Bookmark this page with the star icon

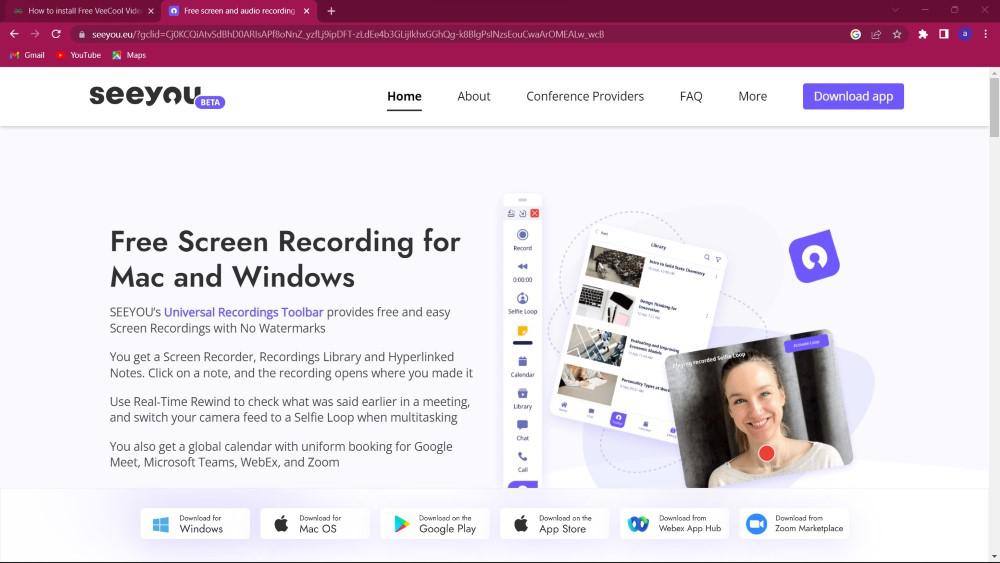[x=897, y=34]
